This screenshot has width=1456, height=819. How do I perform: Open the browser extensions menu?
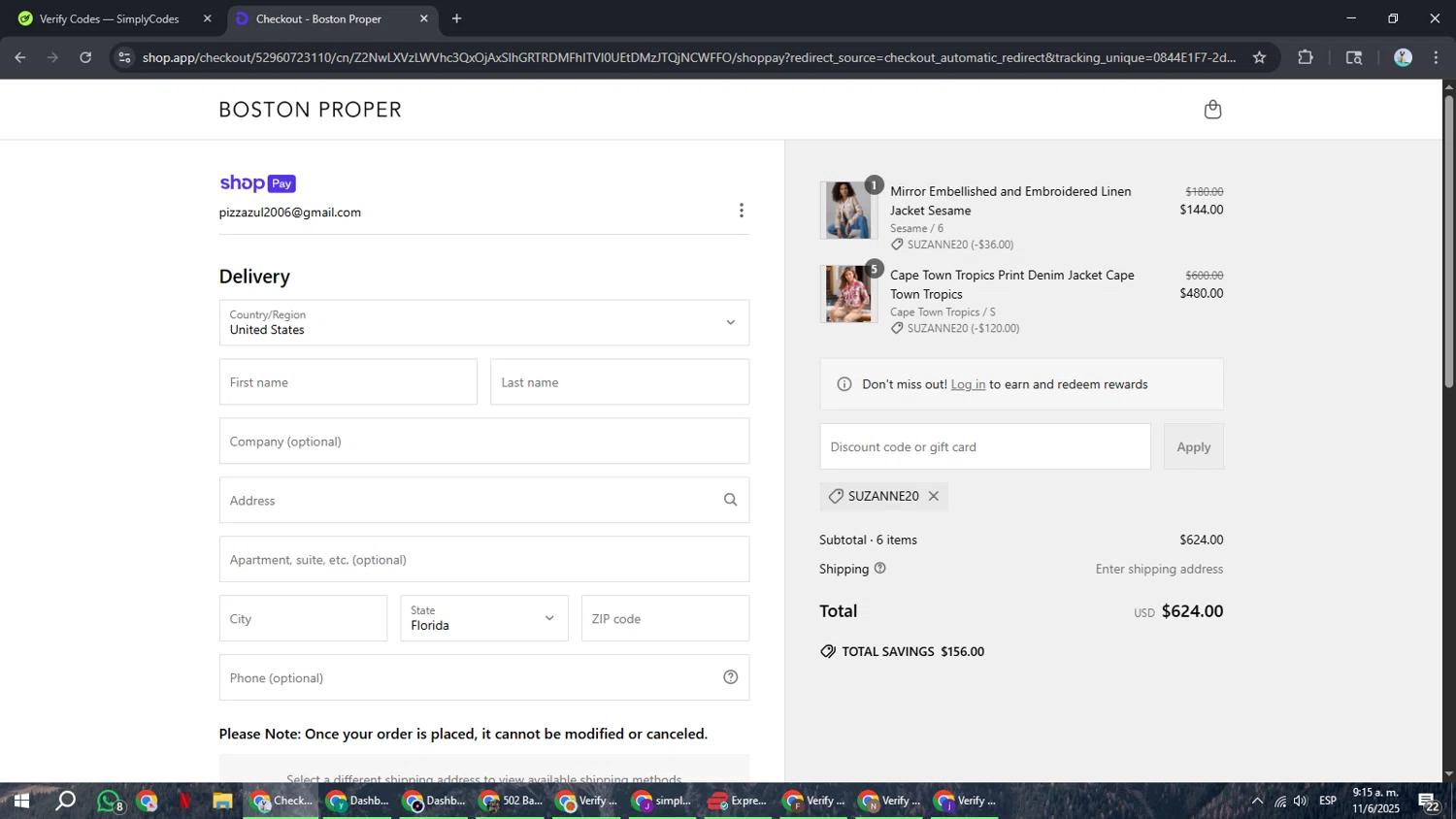[x=1306, y=57]
